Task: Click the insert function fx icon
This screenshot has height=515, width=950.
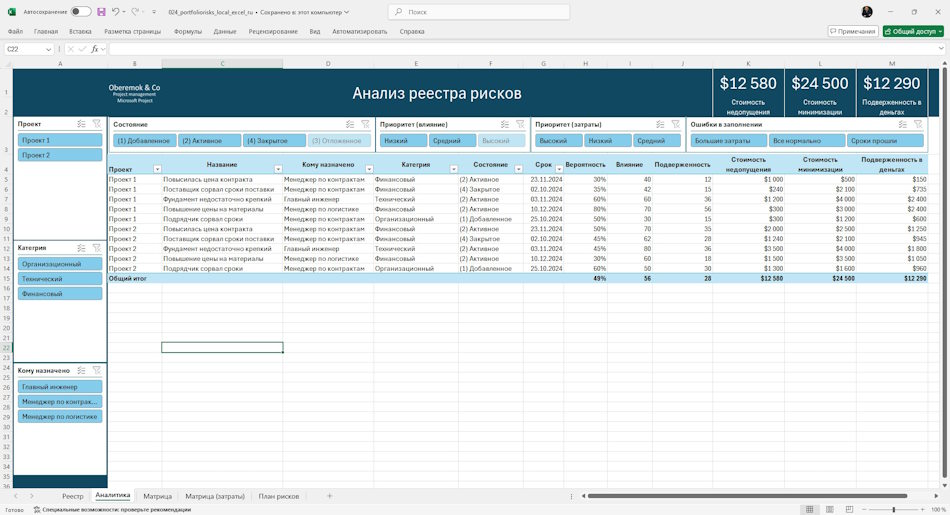Action: coord(95,49)
